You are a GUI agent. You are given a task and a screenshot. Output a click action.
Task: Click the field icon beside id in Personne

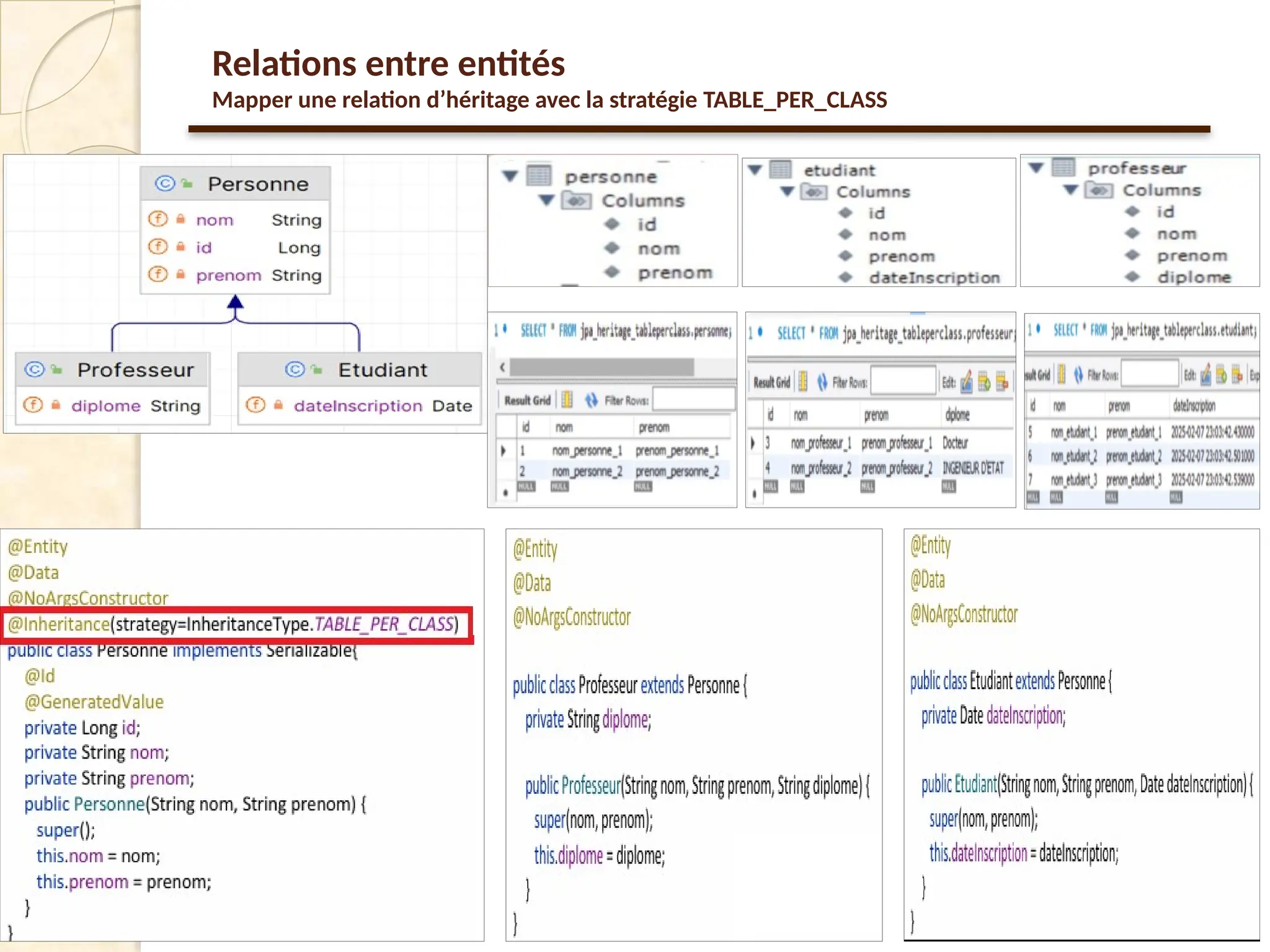pos(158,247)
